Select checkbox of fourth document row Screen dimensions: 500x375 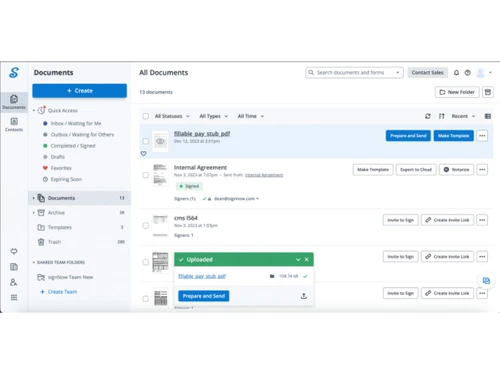click(x=146, y=262)
